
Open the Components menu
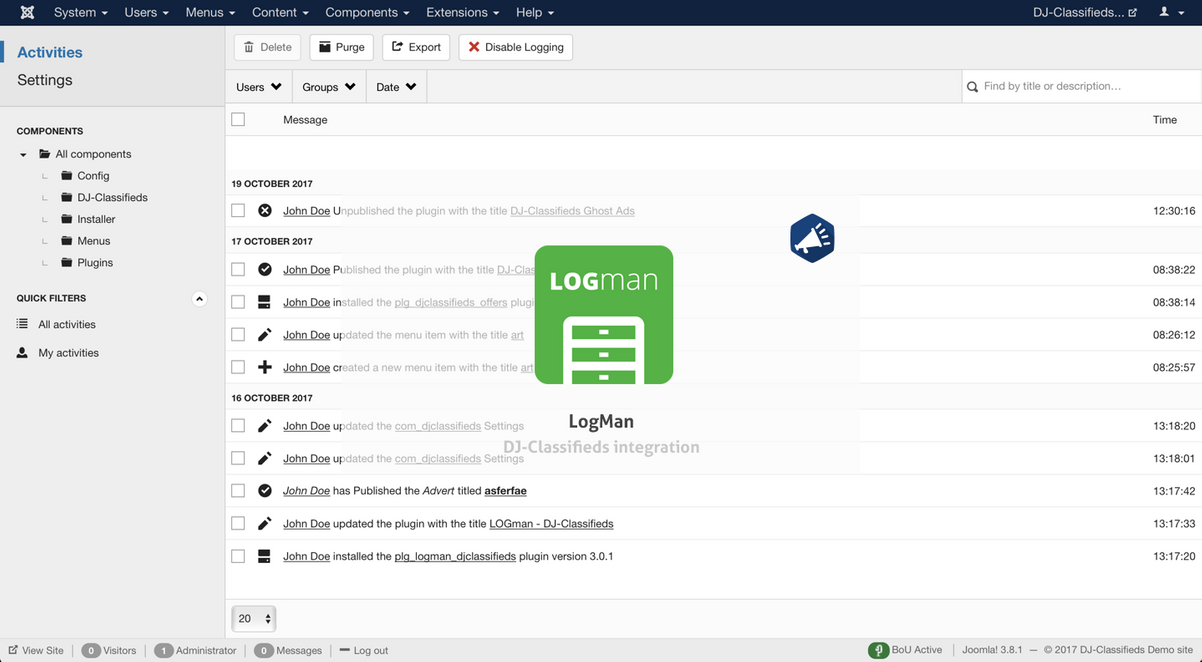tap(368, 12)
